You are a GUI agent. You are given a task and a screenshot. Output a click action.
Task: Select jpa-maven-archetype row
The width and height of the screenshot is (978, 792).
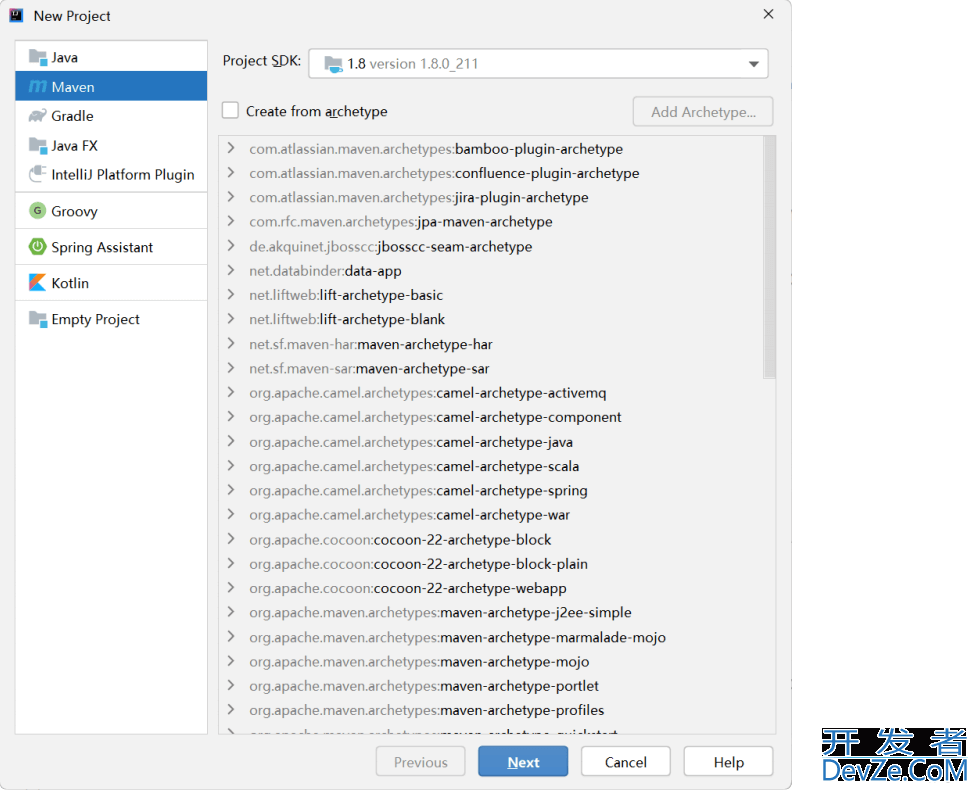[491, 221]
